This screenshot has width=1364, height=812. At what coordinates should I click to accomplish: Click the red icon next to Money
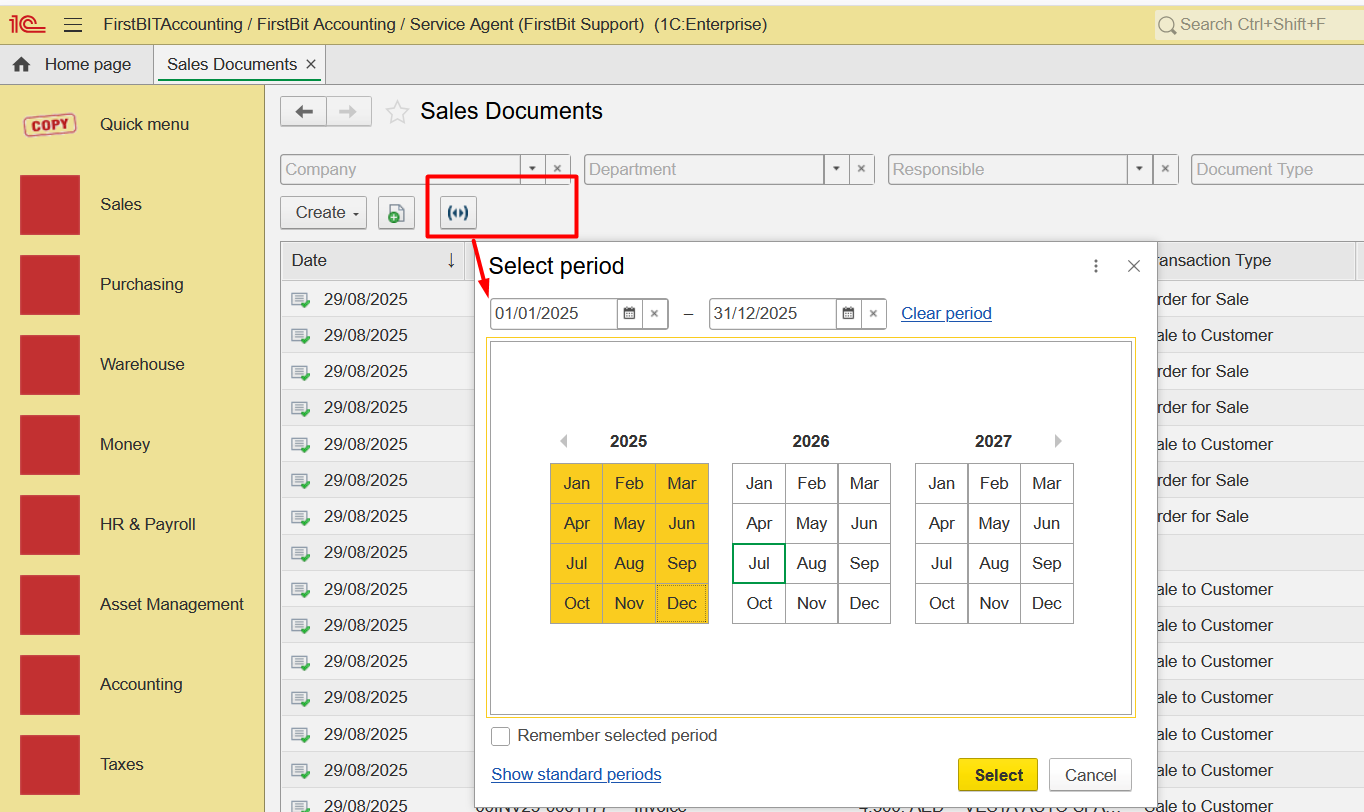(50, 445)
